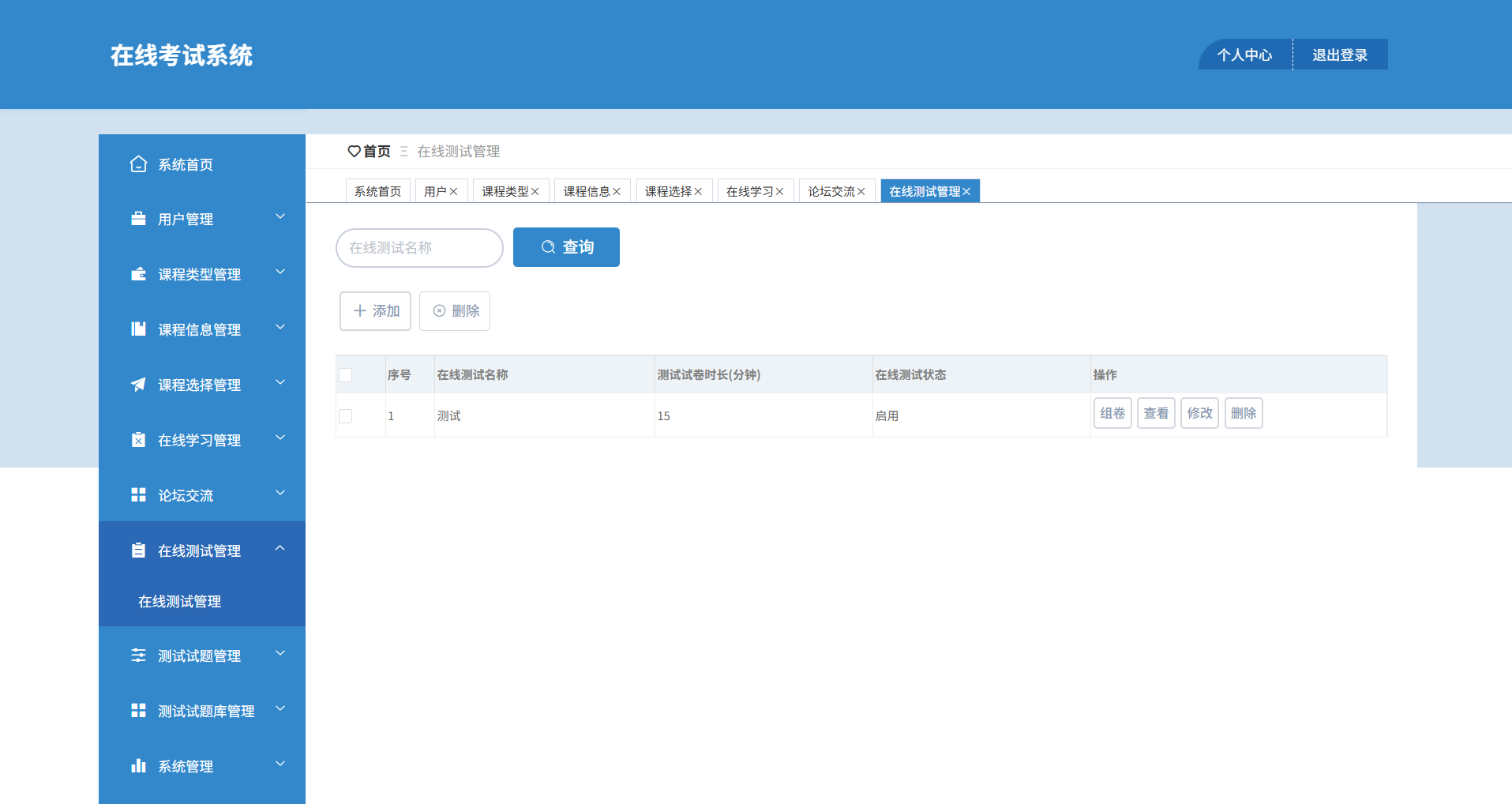Click the heart icon next to 首页 breadcrumb
Image resolution: width=1512 pixels, height=804 pixels.
click(354, 151)
